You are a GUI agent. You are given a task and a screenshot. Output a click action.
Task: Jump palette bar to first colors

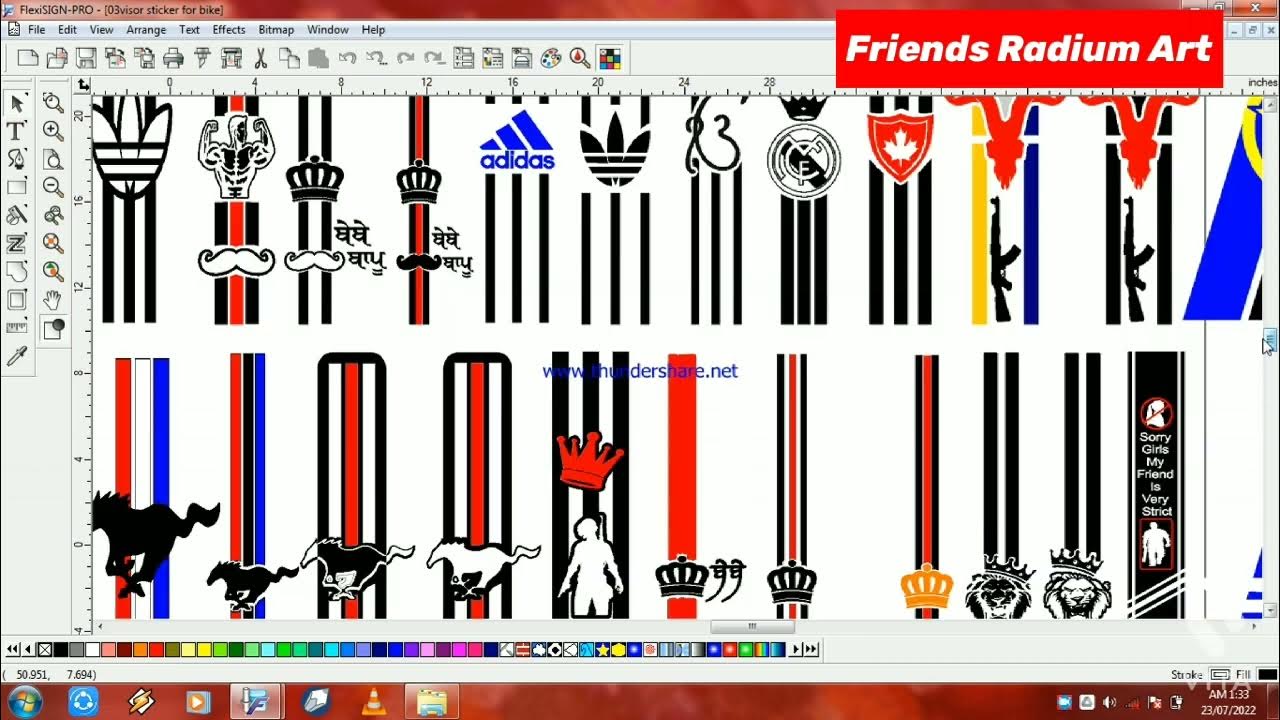click(13, 650)
